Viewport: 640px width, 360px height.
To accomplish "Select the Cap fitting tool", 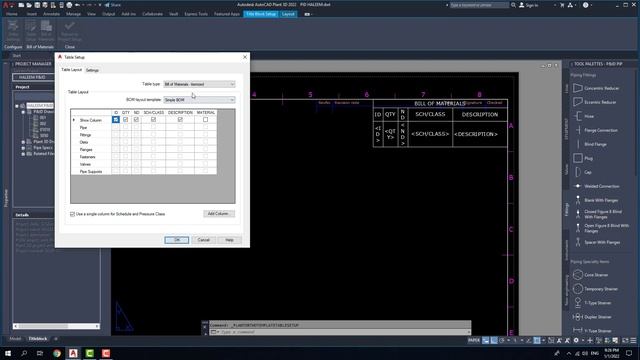I will pos(582,172).
